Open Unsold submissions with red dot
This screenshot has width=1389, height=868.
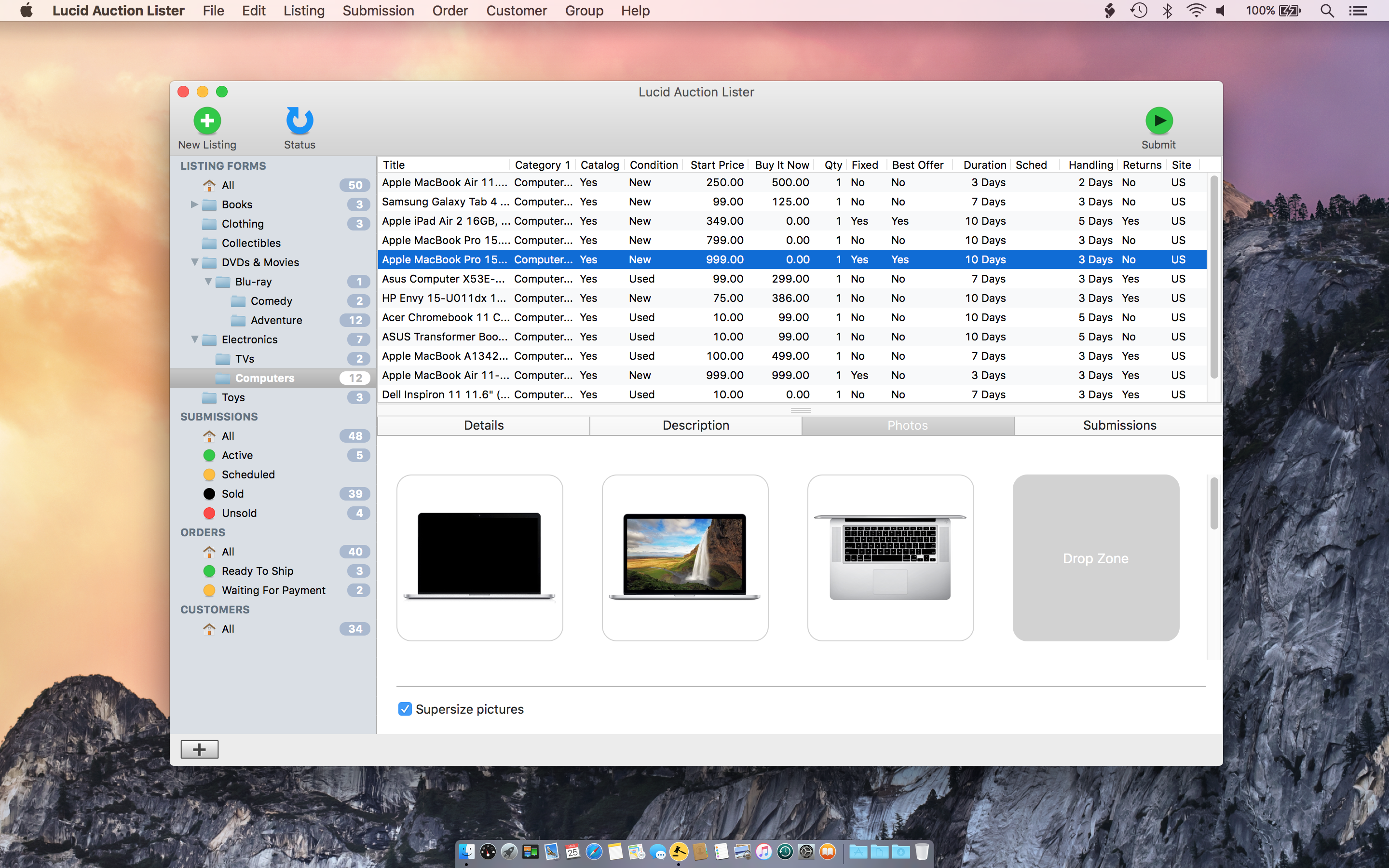209,513
